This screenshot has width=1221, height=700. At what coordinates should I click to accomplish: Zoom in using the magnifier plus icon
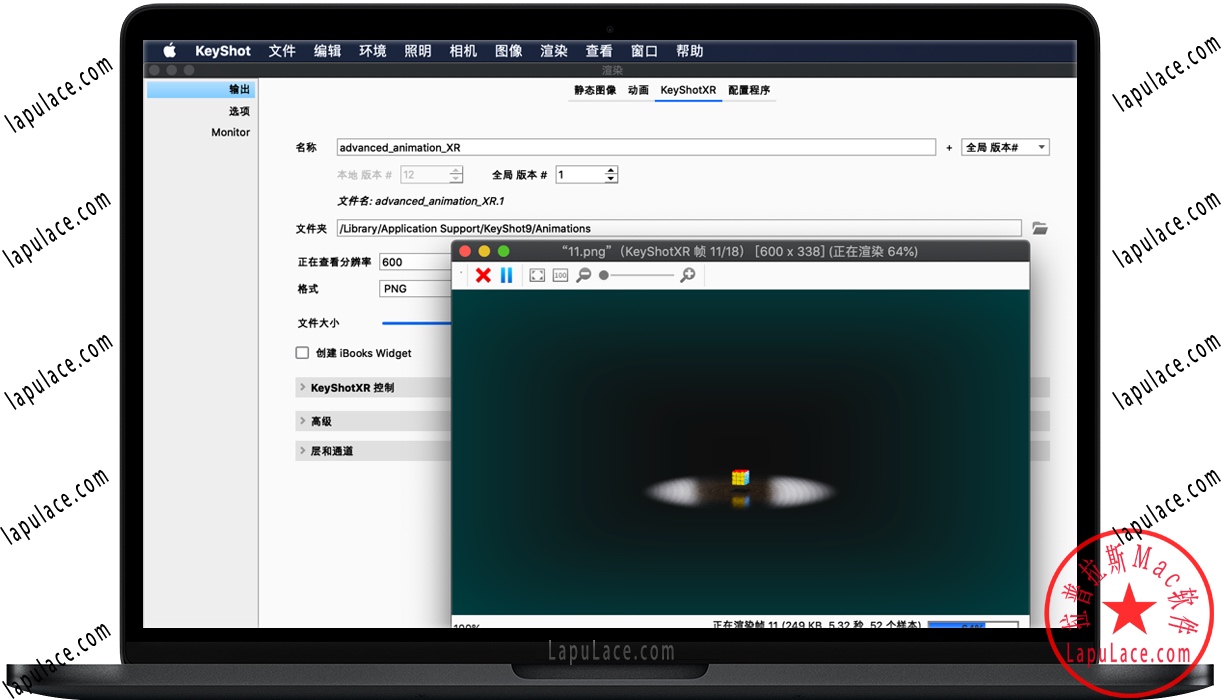point(688,275)
